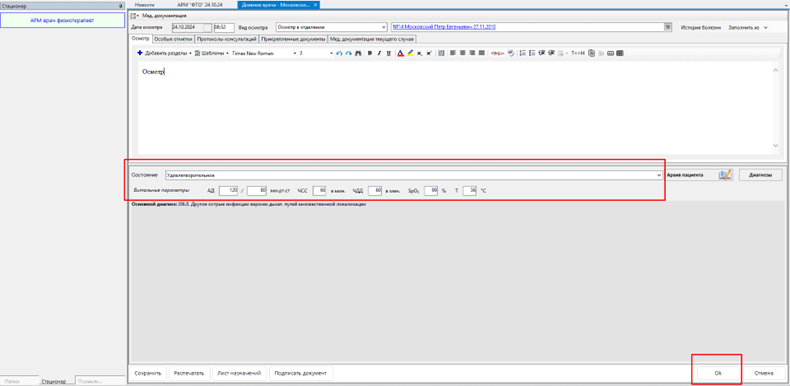Click Подписать документ button
Image resolution: width=790 pixels, height=386 pixels.
[301, 373]
